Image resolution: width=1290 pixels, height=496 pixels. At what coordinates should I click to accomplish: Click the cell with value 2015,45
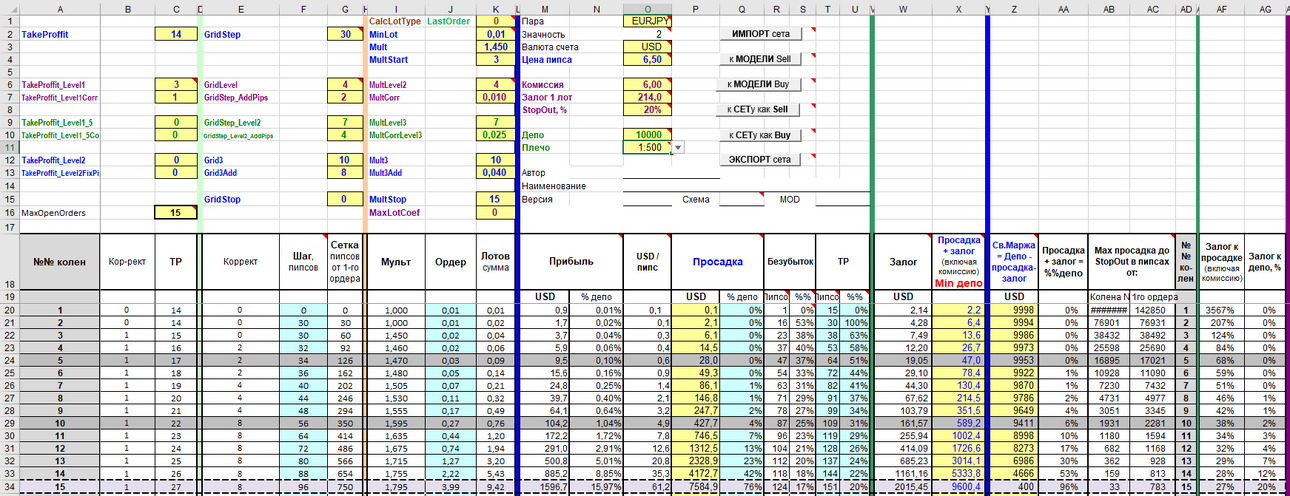pos(903,489)
